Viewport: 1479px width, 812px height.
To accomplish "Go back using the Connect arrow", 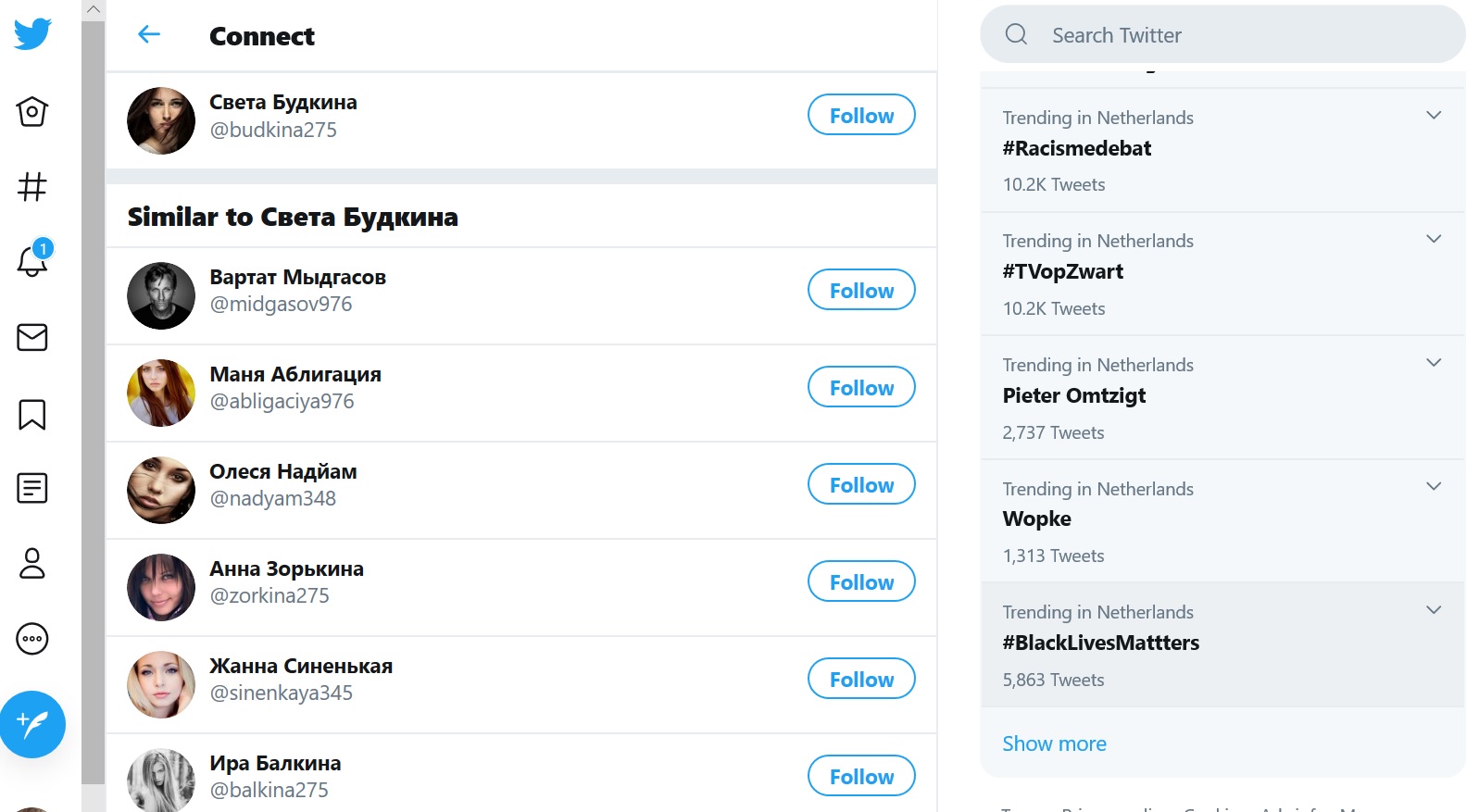I will click(149, 35).
